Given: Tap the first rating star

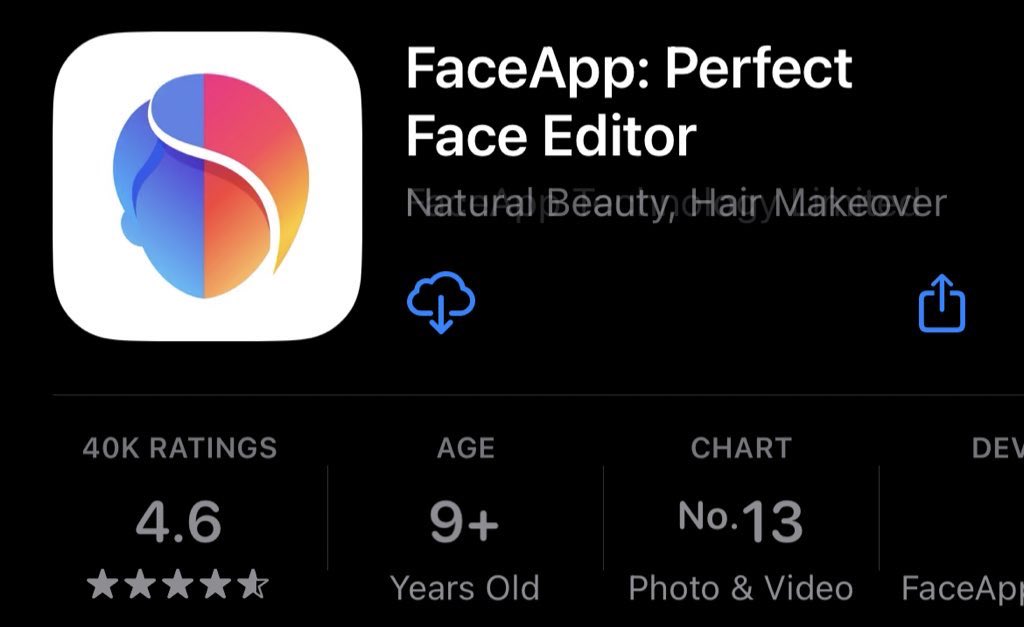Looking at the screenshot, I should tap(103, 584).
